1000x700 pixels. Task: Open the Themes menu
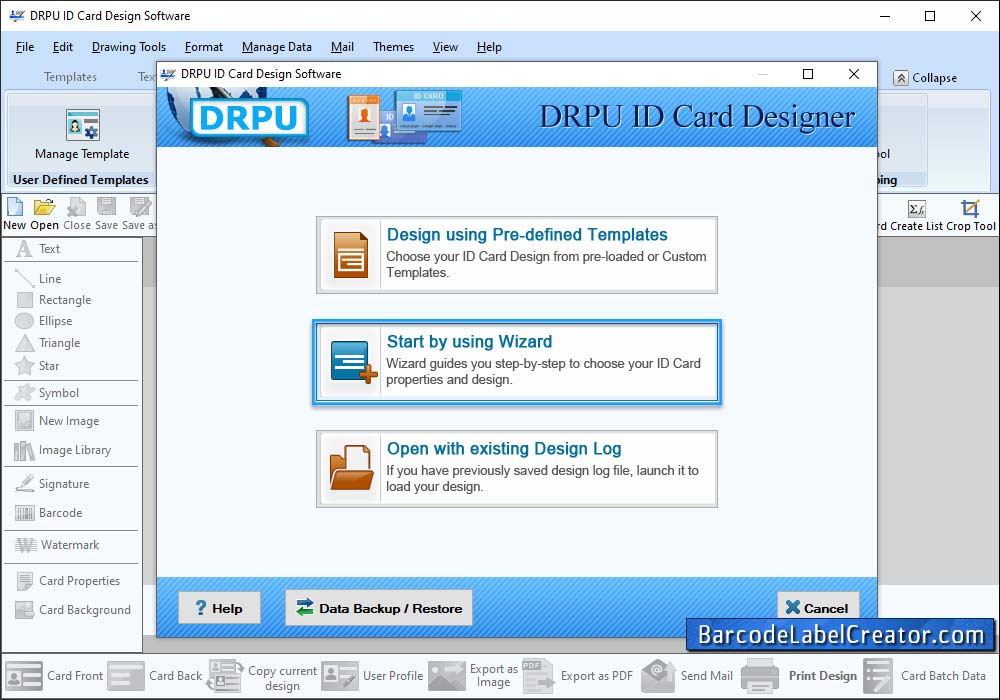393,47
